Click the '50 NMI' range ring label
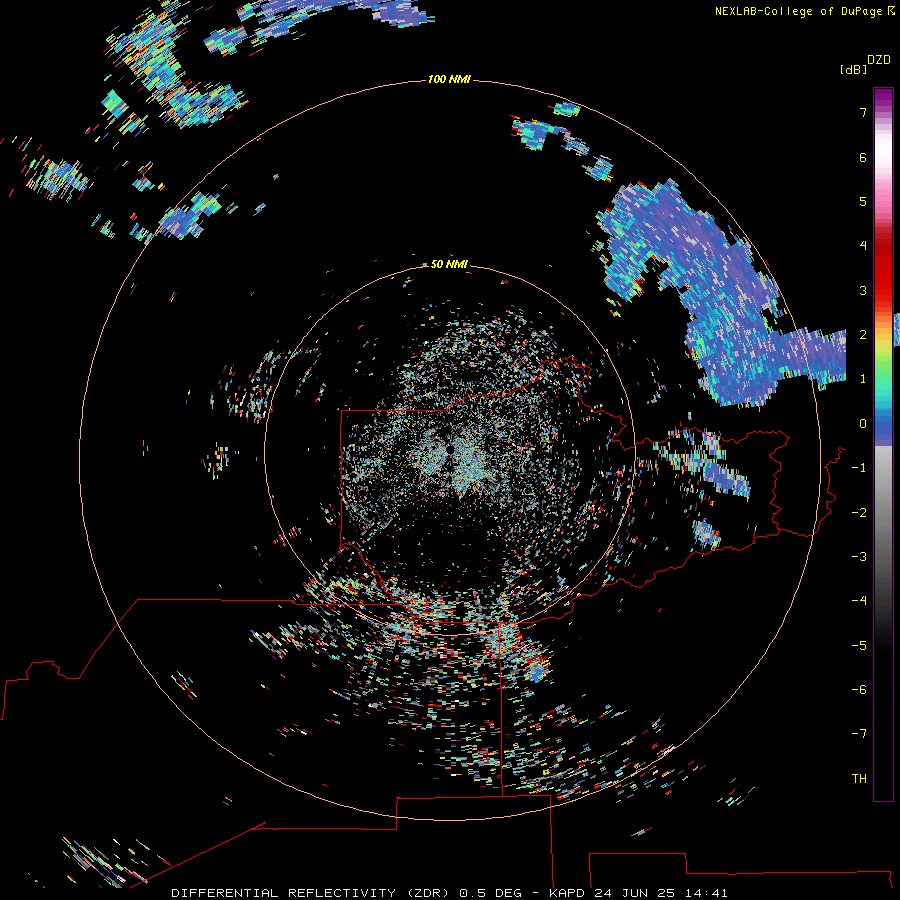The width and height of the screenshot is (900, 900). click(449, 264)
